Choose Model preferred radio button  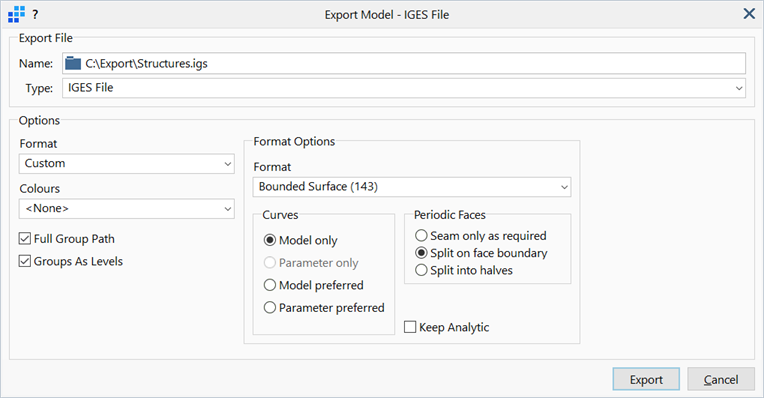point(269,285)
